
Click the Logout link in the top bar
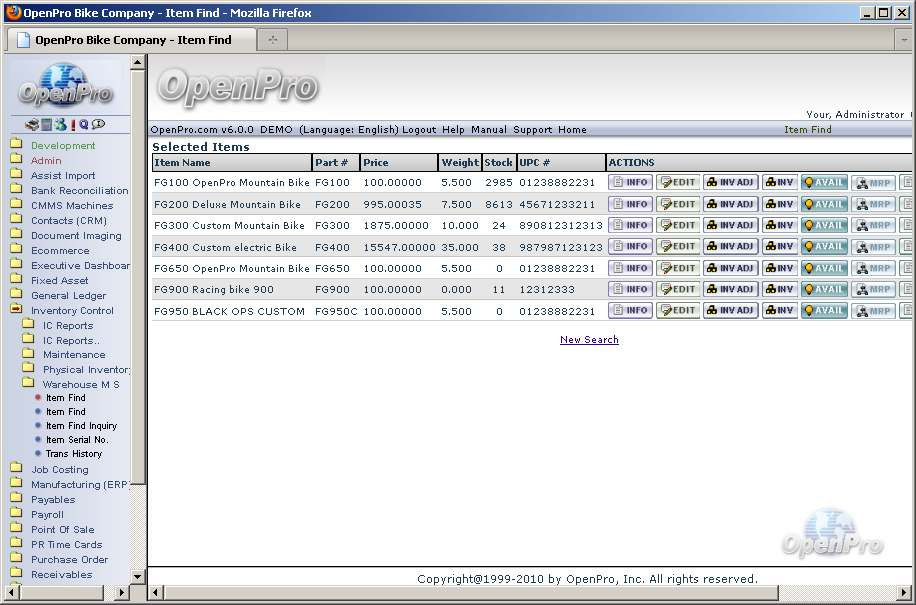coord(419,130)
